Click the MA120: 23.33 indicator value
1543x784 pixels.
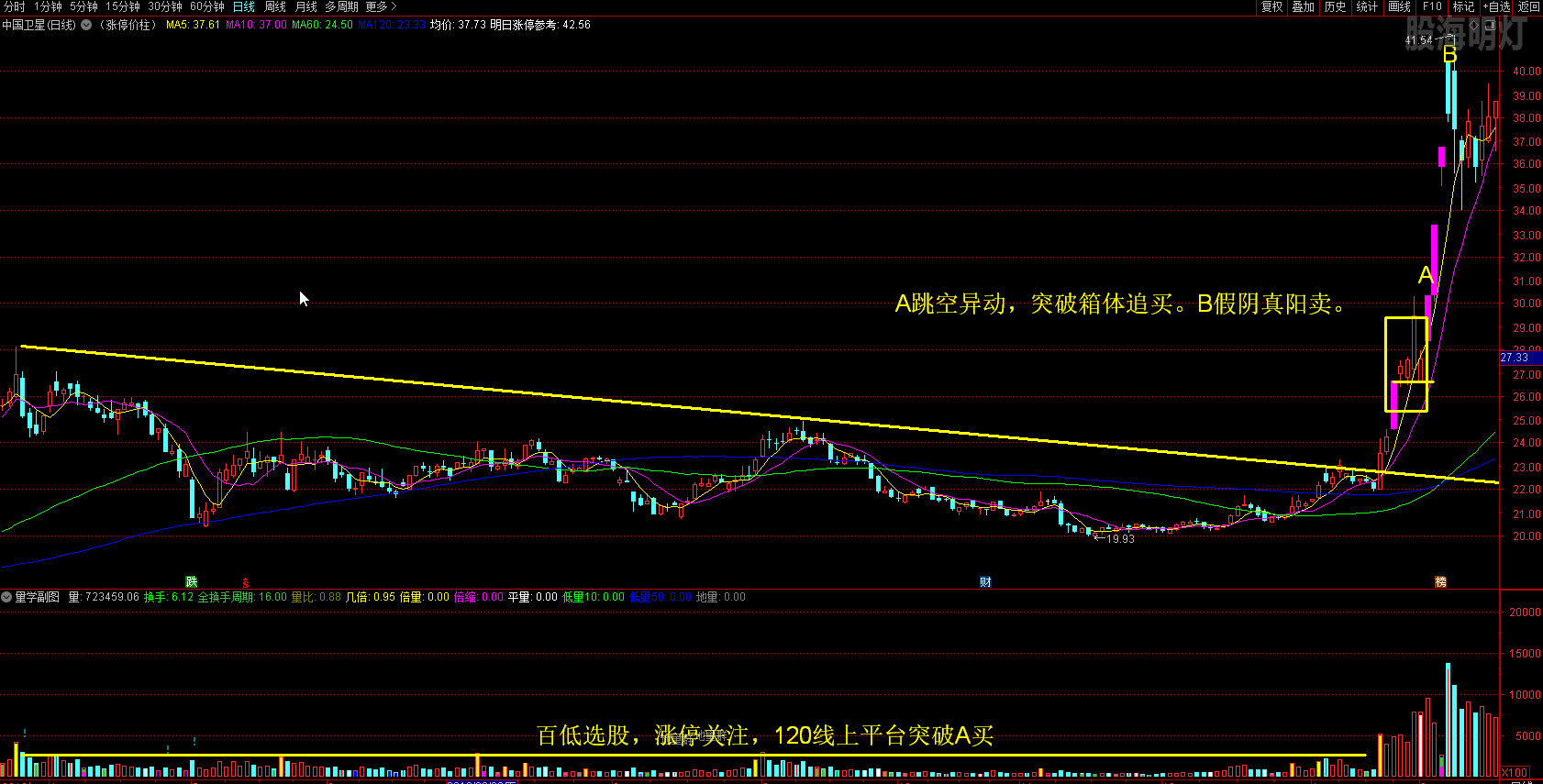pos(392,25)
